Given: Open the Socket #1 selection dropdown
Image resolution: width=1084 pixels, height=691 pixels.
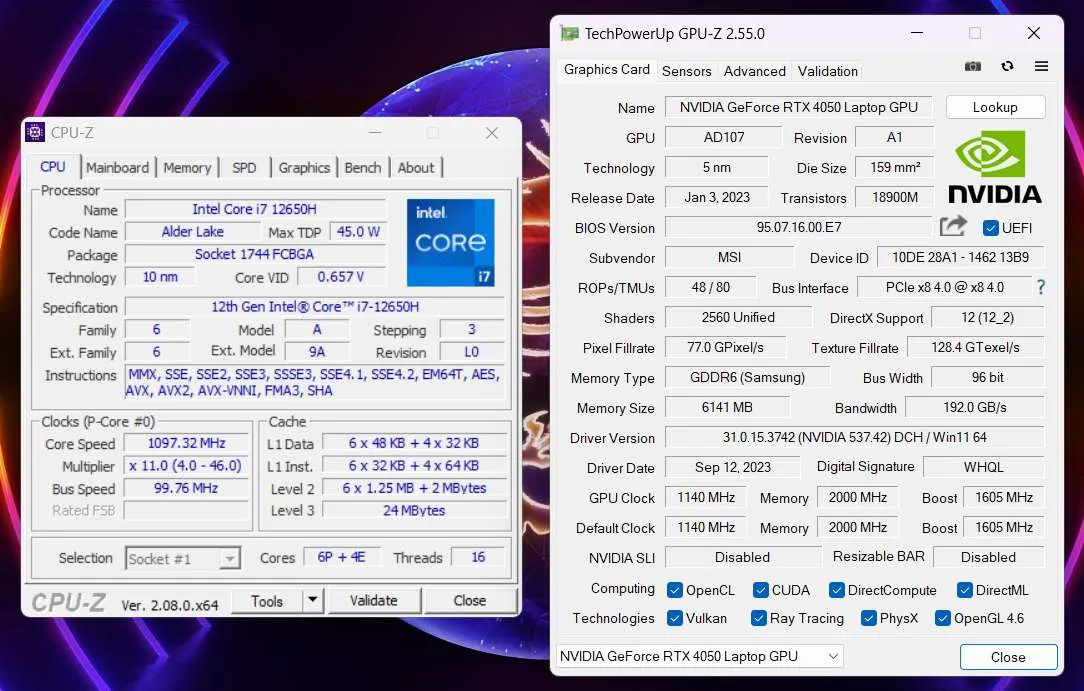Looking at the screenshot, I should [x=183, y=558].
